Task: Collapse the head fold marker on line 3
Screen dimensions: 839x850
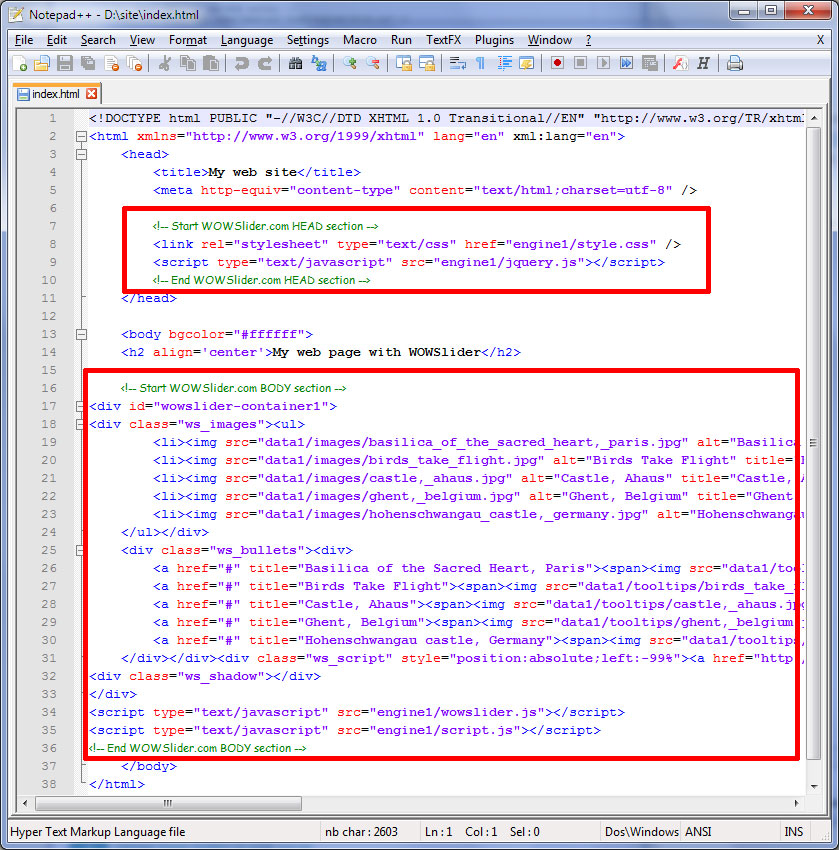Action: pos(81,154)
